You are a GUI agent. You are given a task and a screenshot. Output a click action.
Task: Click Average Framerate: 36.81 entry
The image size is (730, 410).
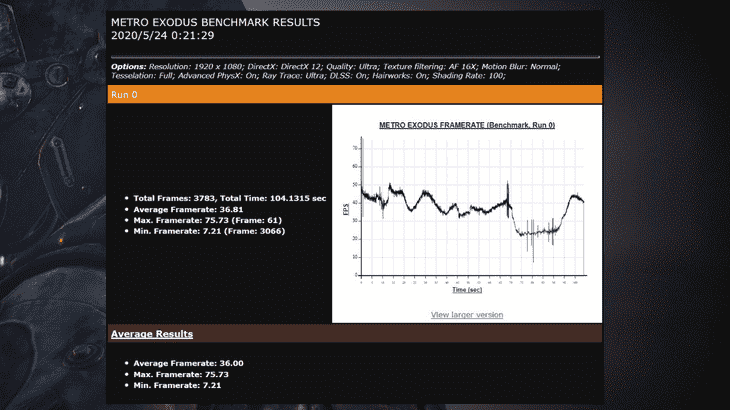188,209
